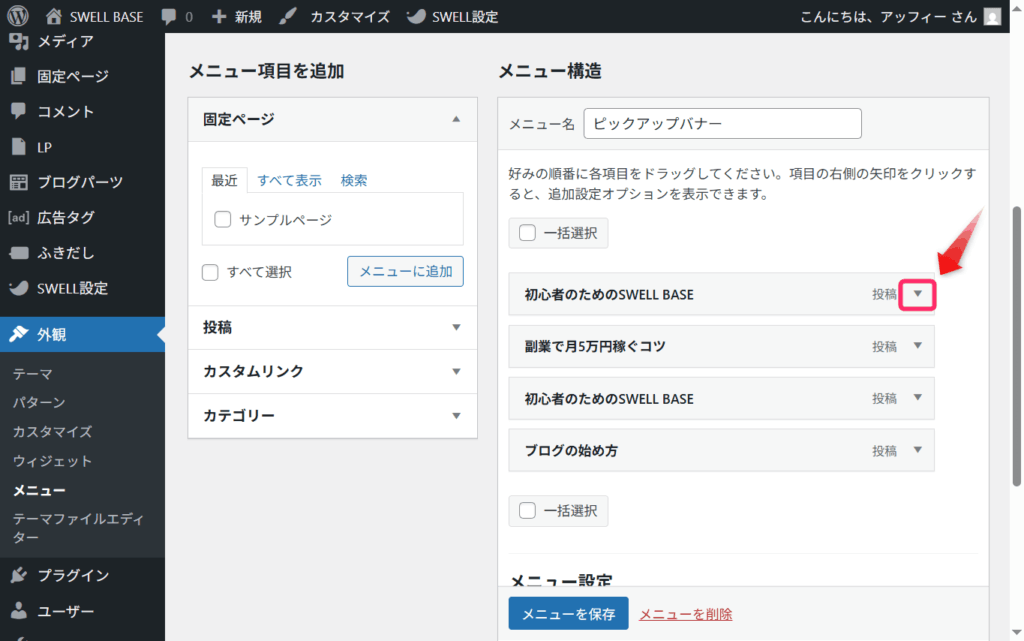Viewport: 1024px width, 641px height.
Task: Switch to the 最近 tab
Action: click(224, 180)
